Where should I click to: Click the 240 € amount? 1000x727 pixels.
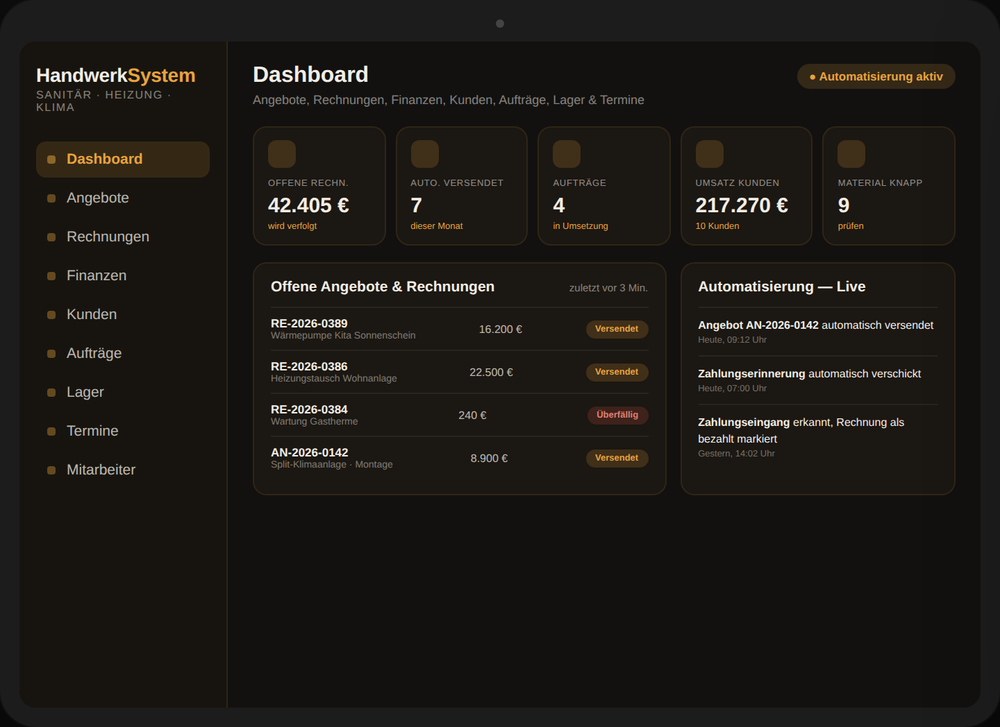pos(473,416)
